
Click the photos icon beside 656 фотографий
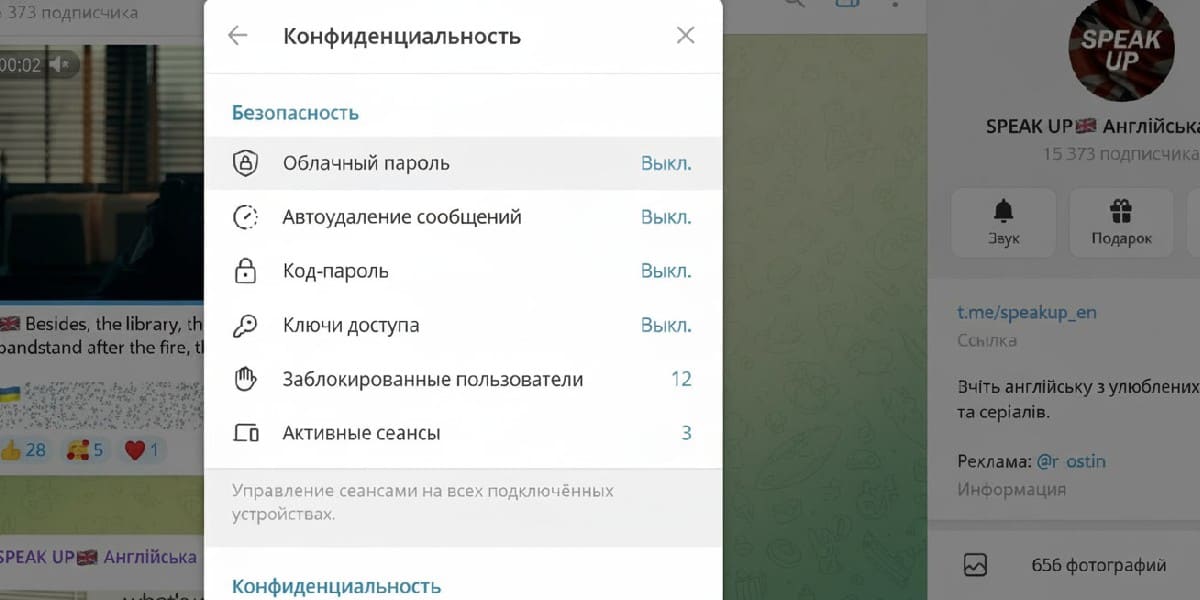[x=975, y=565]
